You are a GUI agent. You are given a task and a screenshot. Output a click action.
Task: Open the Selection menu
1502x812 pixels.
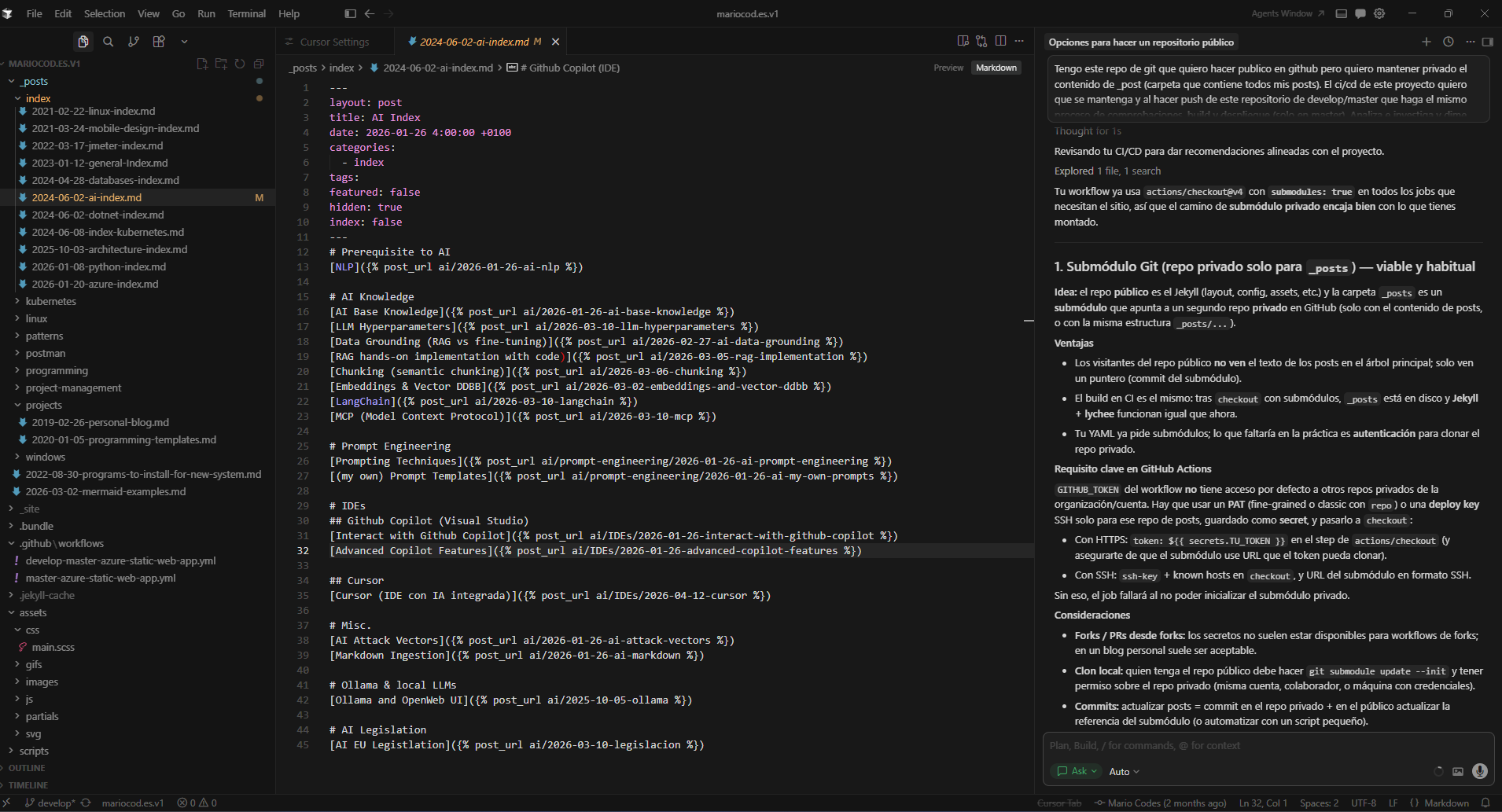pos(105,13)
